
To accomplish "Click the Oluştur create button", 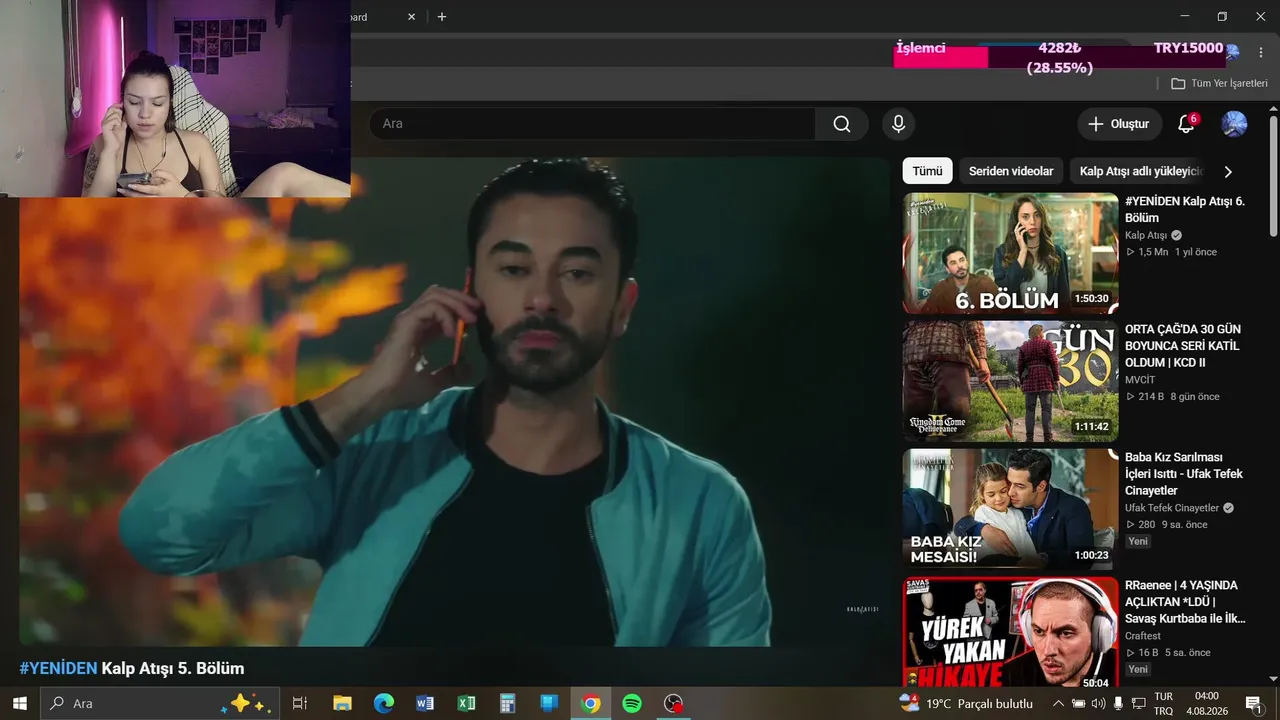I will click(x=1119, y=124).
